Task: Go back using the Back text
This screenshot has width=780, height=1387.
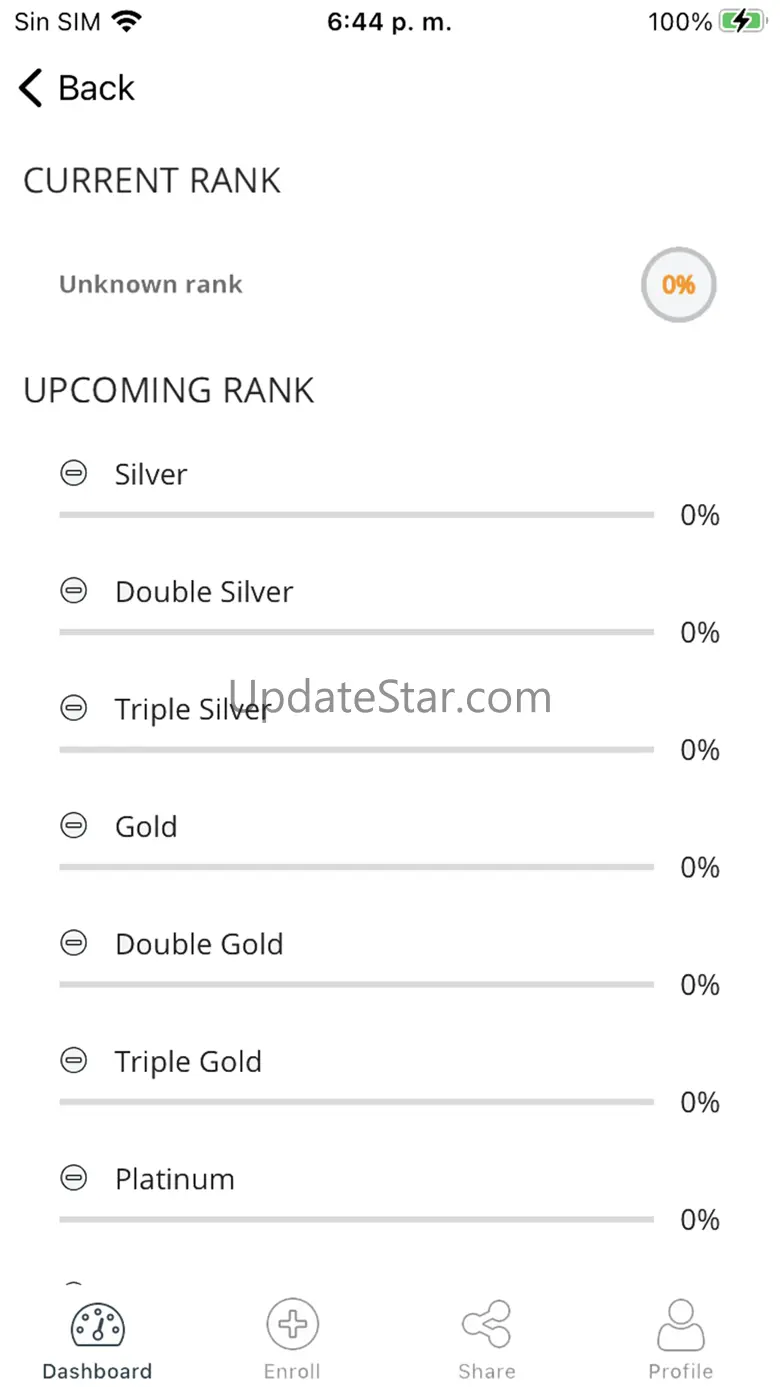Action: point(96,88)
